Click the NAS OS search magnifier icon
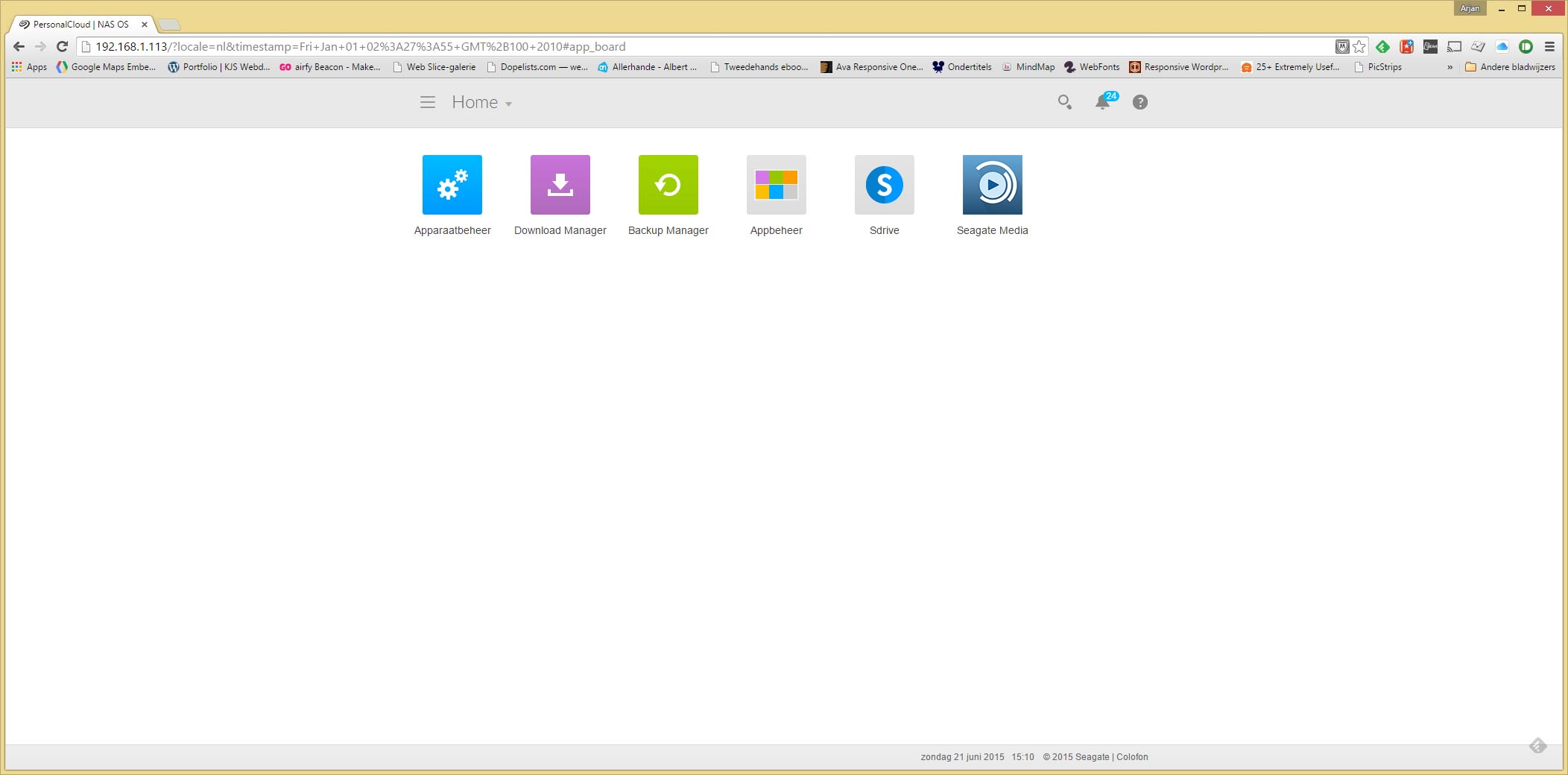 (x=1065, y=102)
